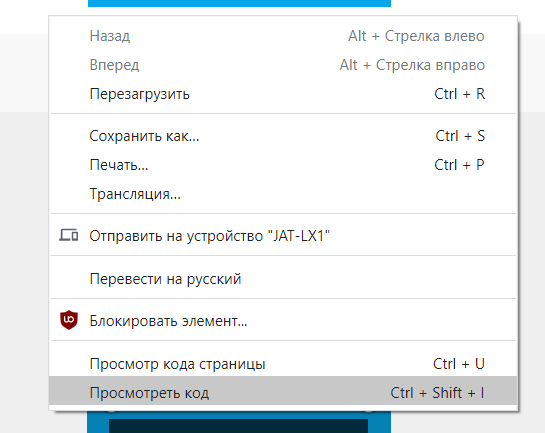Select the disabled Вперед menu entry
545x433 pixels.
pyautogui.click(x=283, y=65)
